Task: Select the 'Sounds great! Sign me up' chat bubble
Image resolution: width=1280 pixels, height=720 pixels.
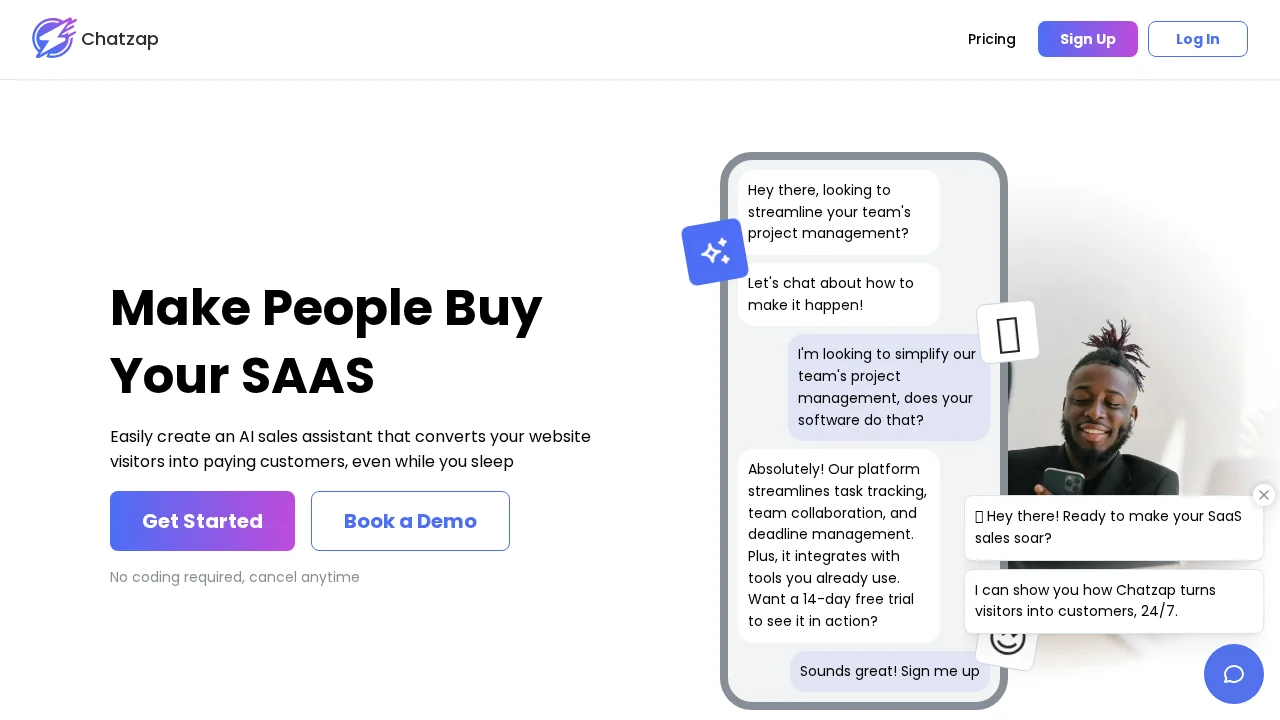Action: (889, 671)
